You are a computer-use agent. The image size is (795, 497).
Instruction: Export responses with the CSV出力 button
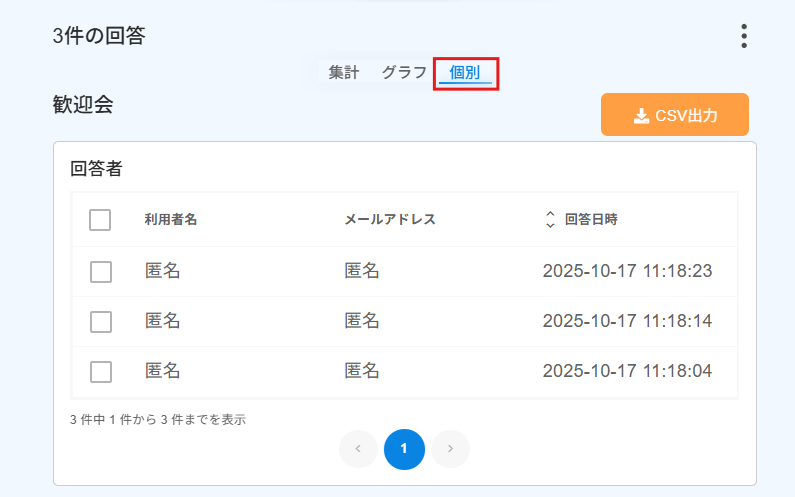point(675,115)
